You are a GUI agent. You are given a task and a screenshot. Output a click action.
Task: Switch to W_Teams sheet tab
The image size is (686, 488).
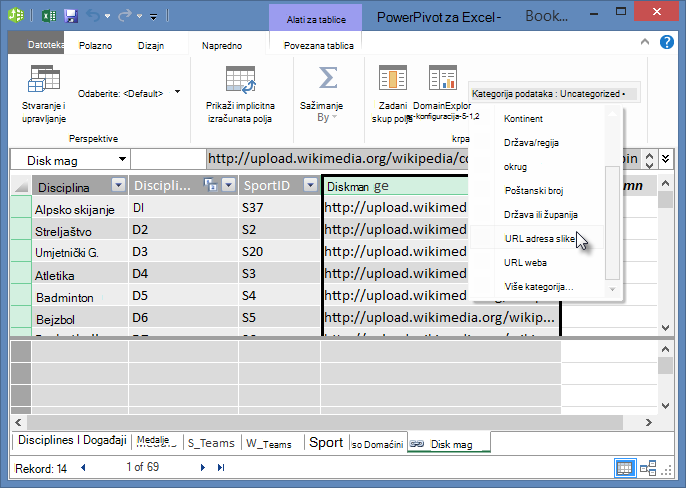pyautogui.click(x=269, y=444)
